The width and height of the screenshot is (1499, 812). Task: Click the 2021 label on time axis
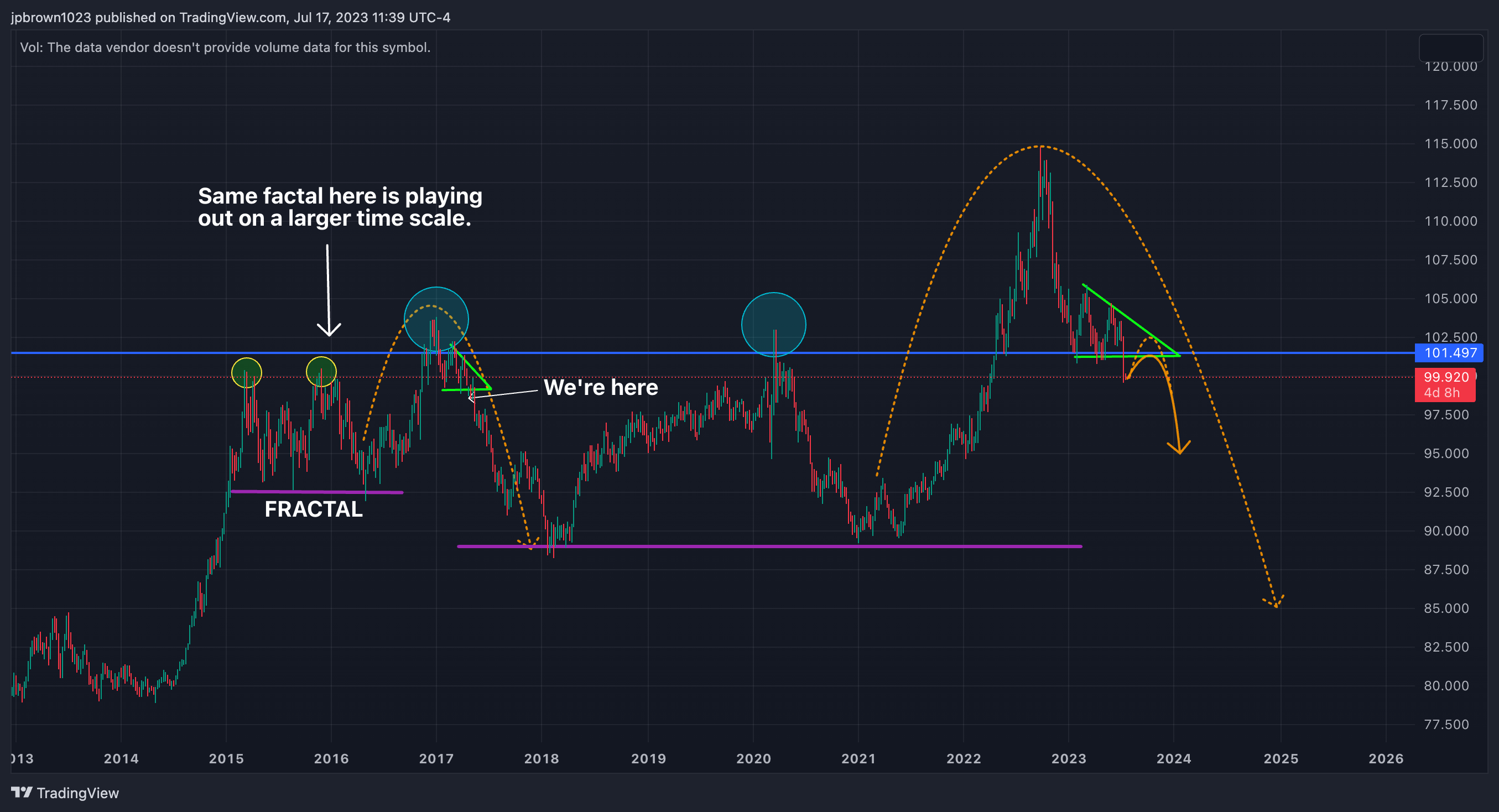858,758
